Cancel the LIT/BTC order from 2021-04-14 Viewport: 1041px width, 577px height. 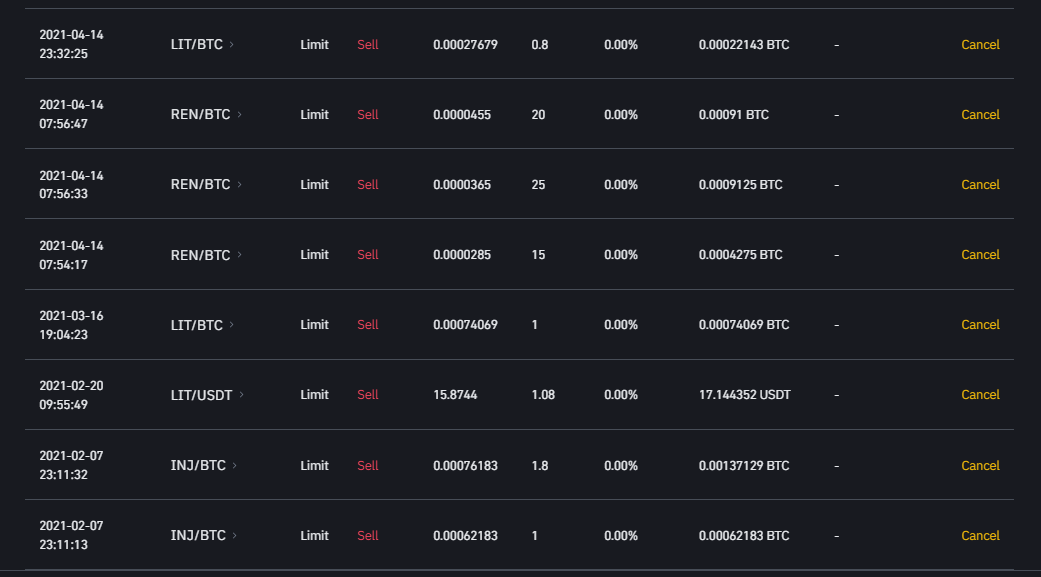coord(980,44)
